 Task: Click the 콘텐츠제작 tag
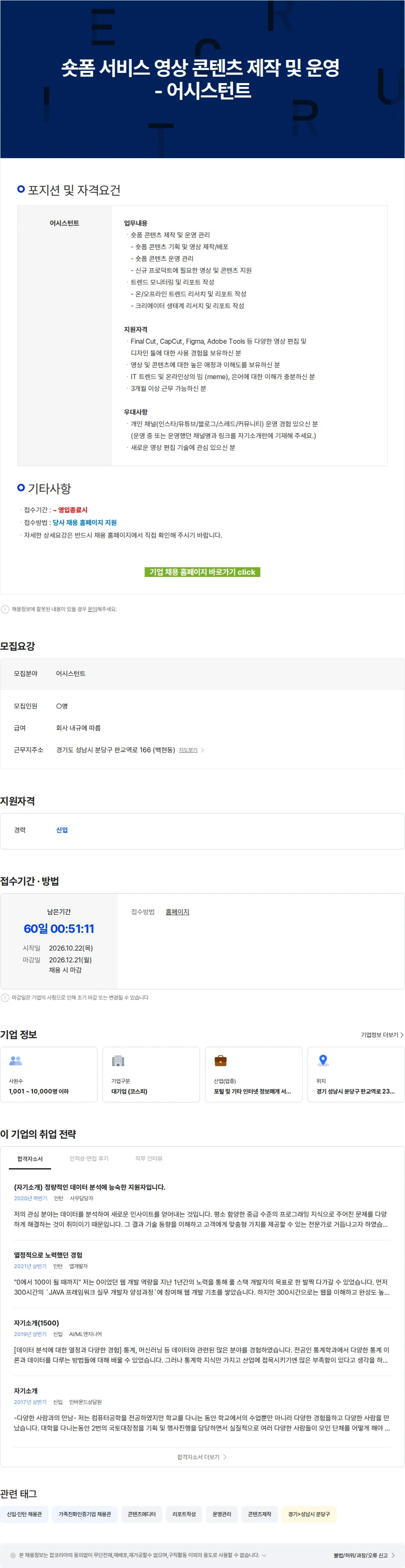259,1514
